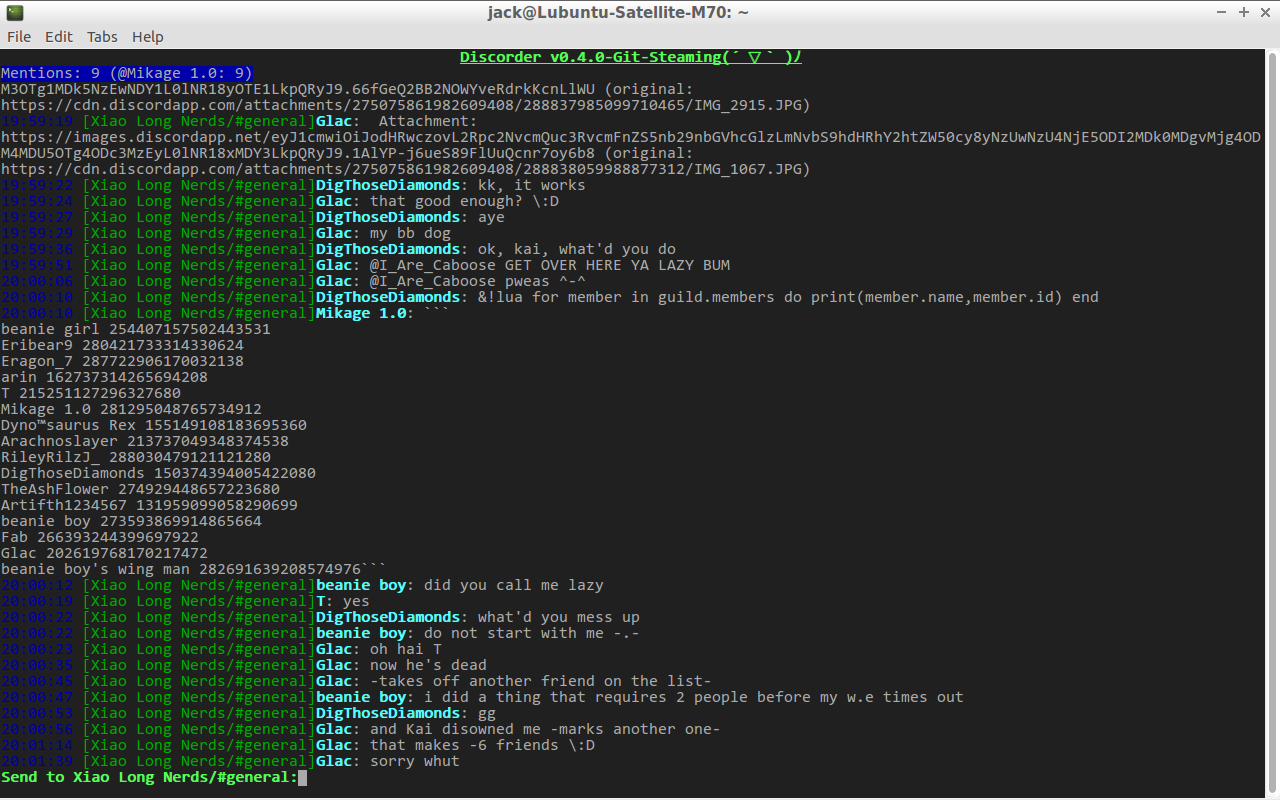Screen dimensions: 1280x800
Task: Click list row "Artifth1234567 131959099058290699"
Action: 149,505
